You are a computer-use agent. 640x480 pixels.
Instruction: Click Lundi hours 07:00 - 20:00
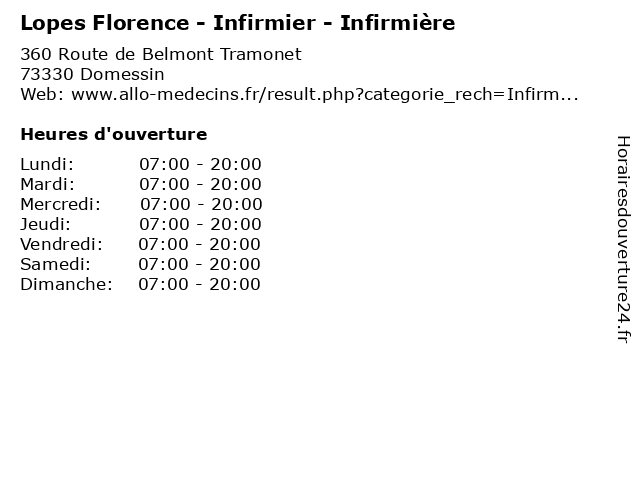coord(200,164)
